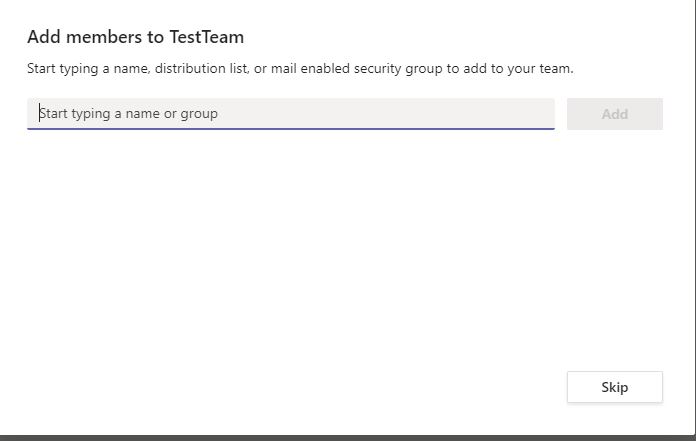The image size is (696, 441).
Task: Click the 'TestTeam' name in the dialog title
Action: [207, 37]
